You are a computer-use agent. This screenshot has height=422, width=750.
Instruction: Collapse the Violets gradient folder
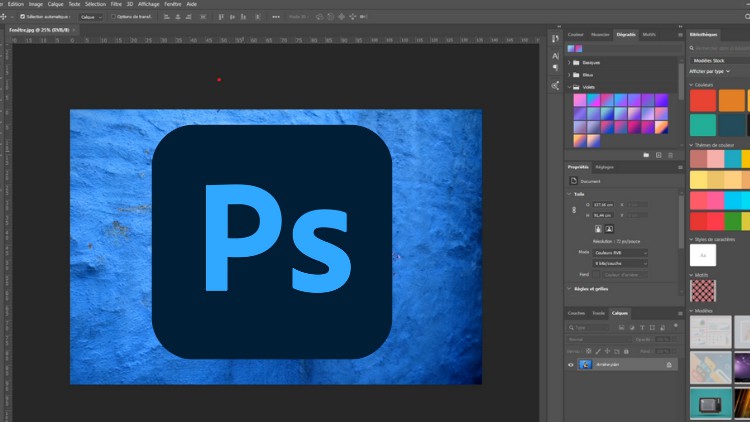click(569, 87)
